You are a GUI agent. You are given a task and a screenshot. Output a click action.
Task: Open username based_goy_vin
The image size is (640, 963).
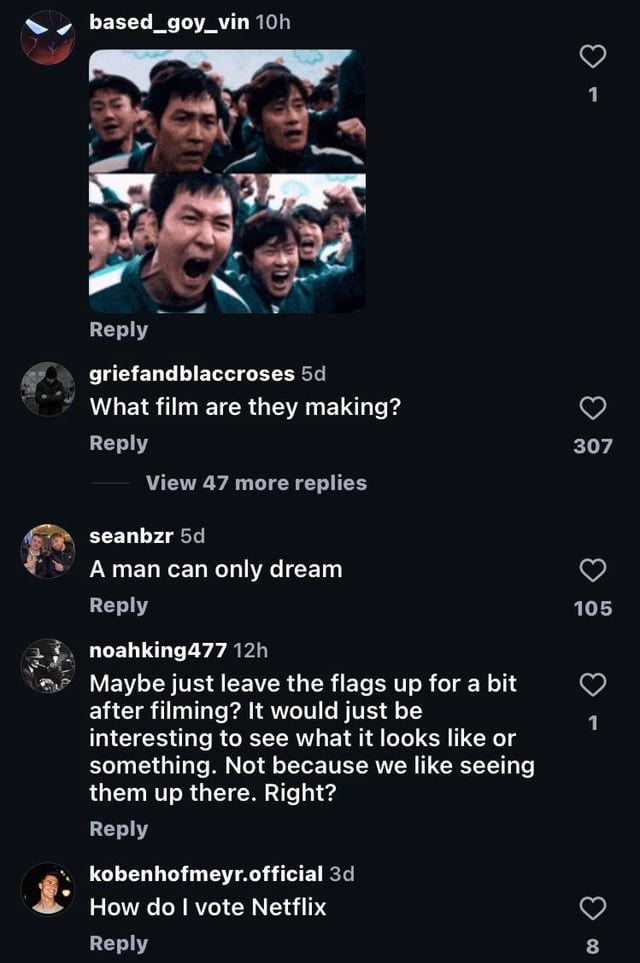click(x=169, y=21)
